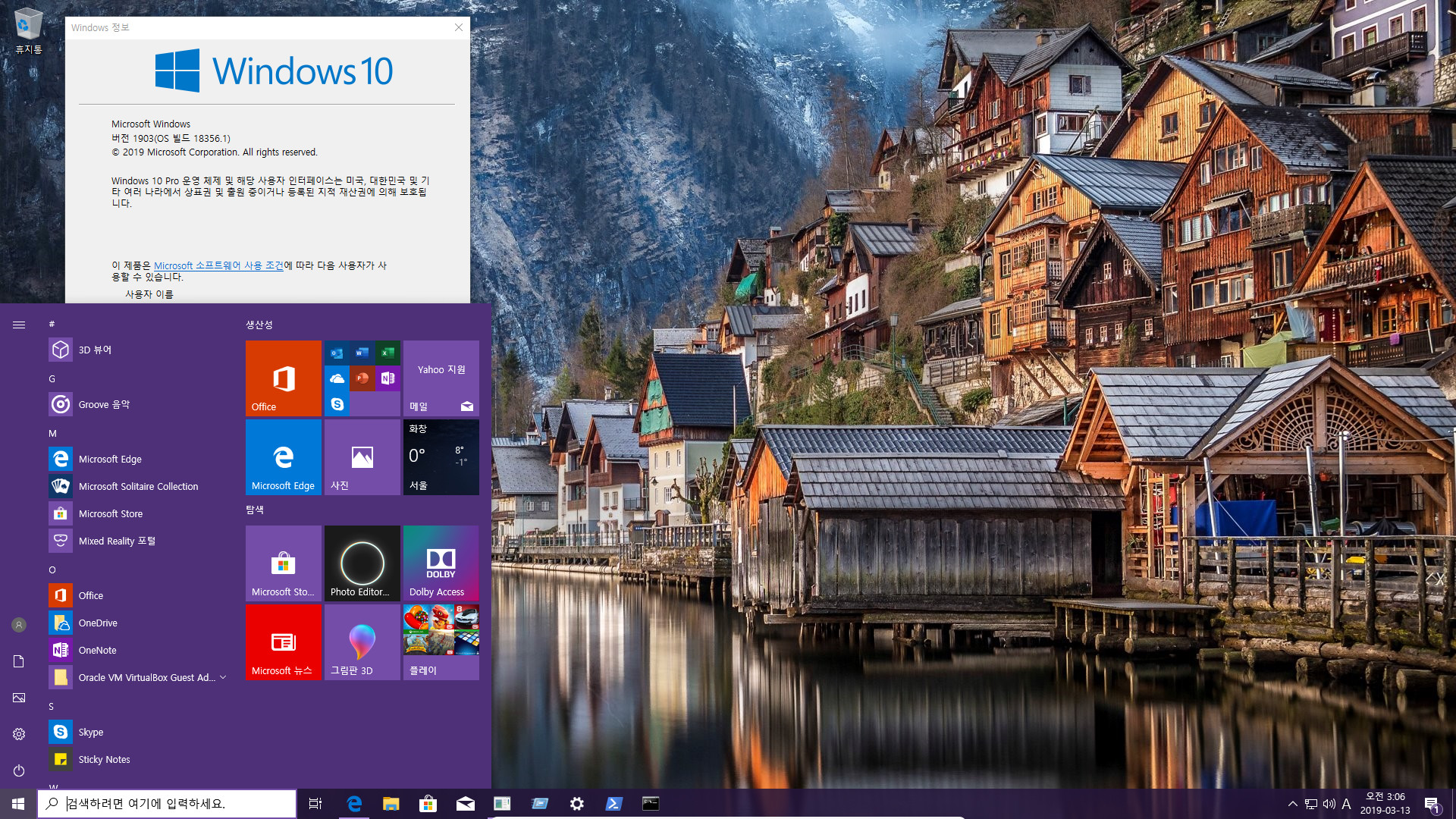Launch the 그림판 3D tile
This screenshot has height=819, width=1456.
[x=362, y=642]
